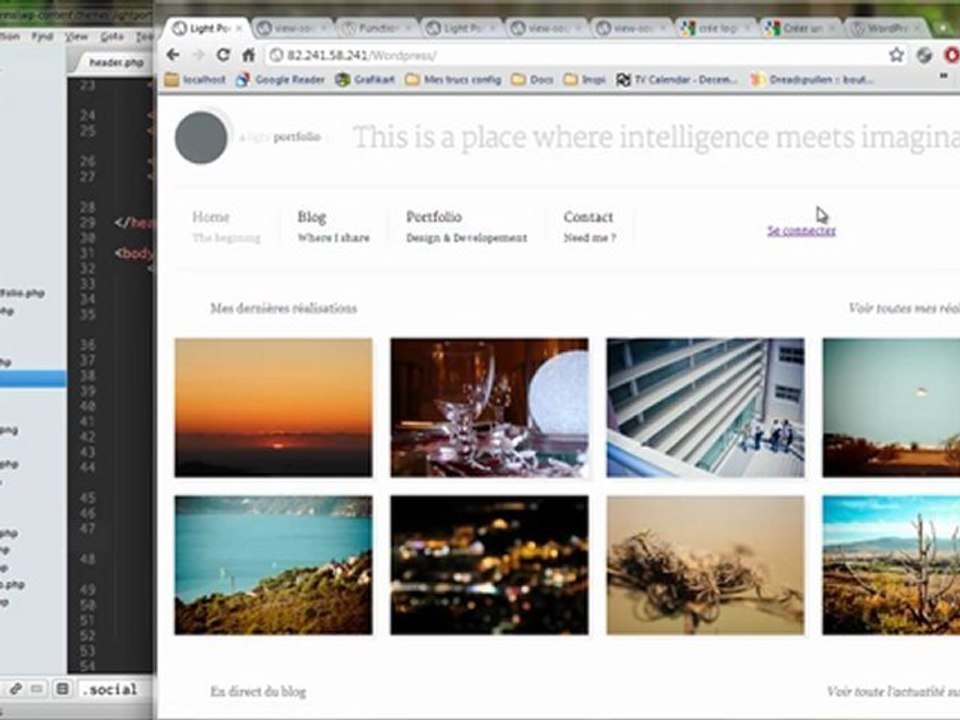Click the link icon in the editor find bar
This screenshot has width=960, height=720.
coord(16,689)
